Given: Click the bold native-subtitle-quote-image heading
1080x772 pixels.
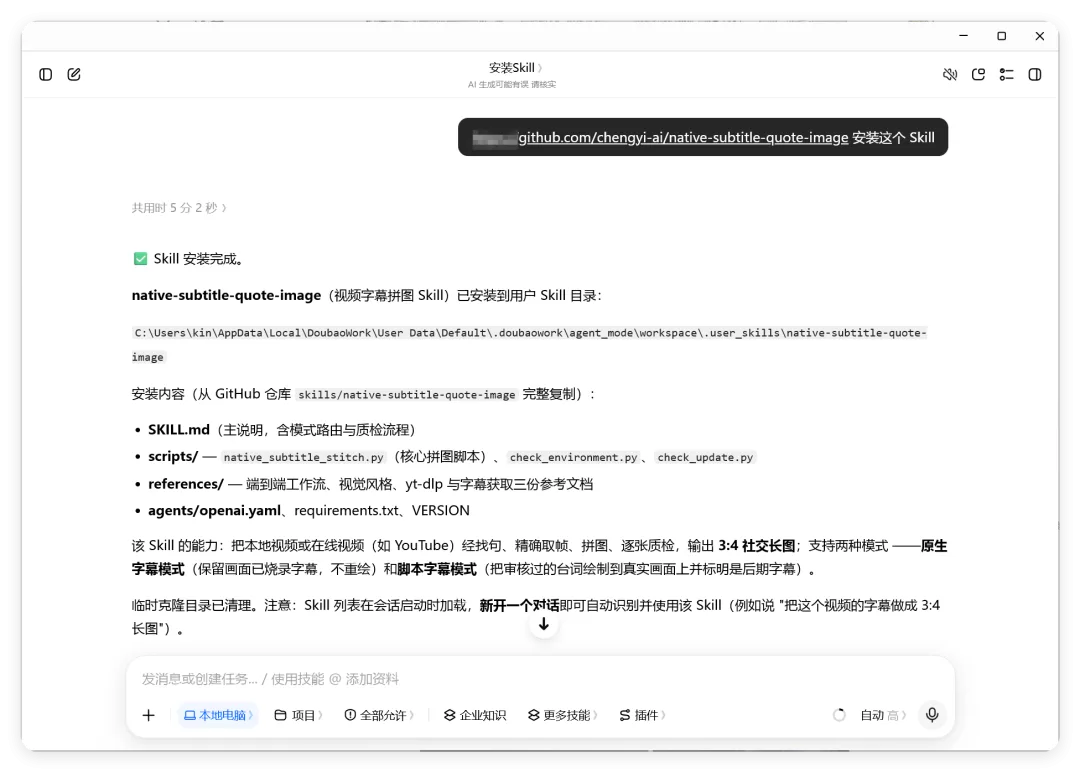Looking at the screenshot, I should click(226, 295).
